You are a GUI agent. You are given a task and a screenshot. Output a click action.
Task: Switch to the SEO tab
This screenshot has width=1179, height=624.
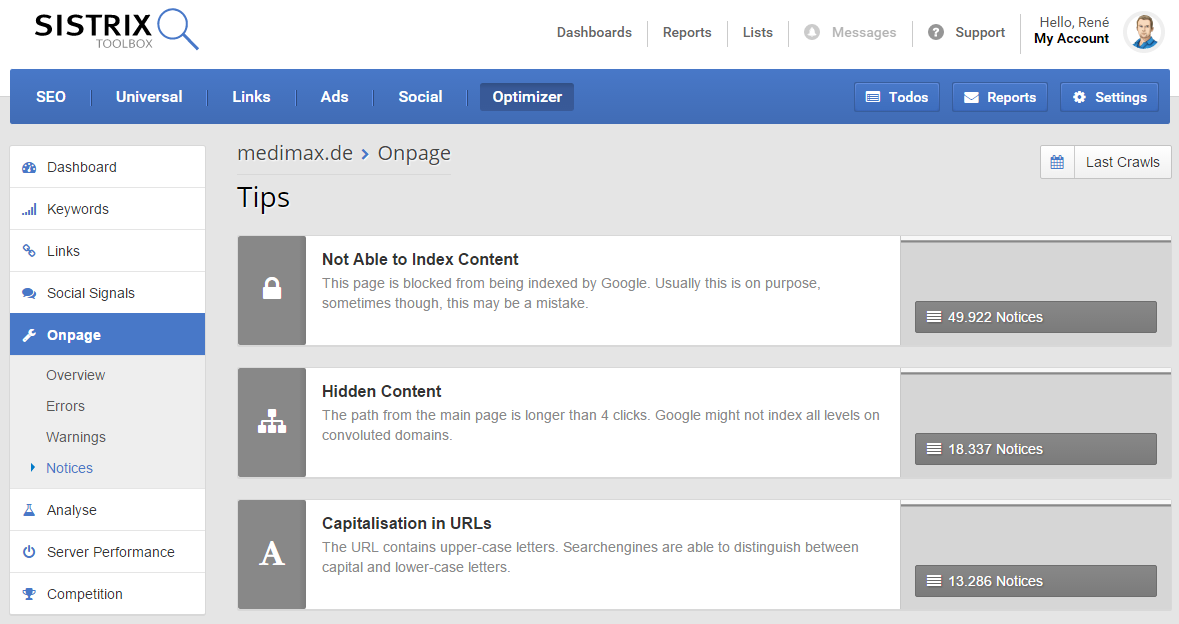(51, 97)
